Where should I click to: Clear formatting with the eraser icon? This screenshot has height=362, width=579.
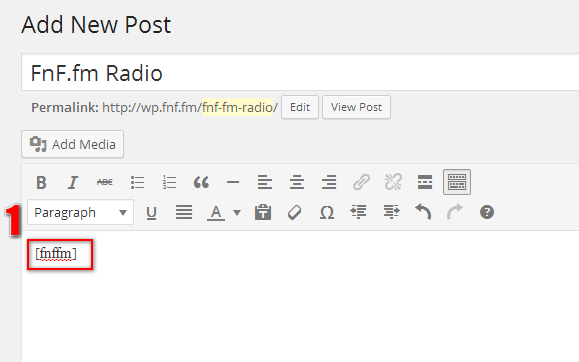click(295, 213)
